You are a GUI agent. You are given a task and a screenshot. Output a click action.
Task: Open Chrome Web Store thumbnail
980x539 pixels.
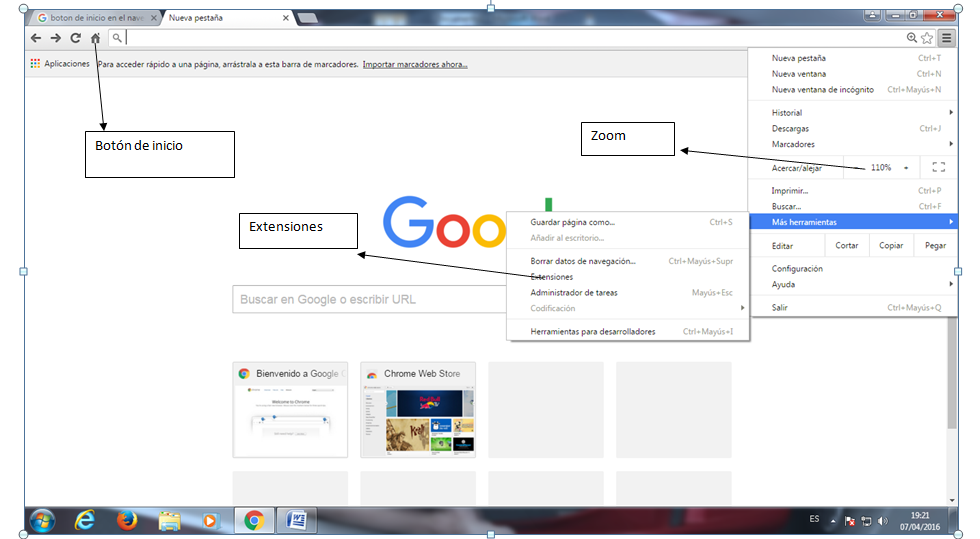pos(418,410)
